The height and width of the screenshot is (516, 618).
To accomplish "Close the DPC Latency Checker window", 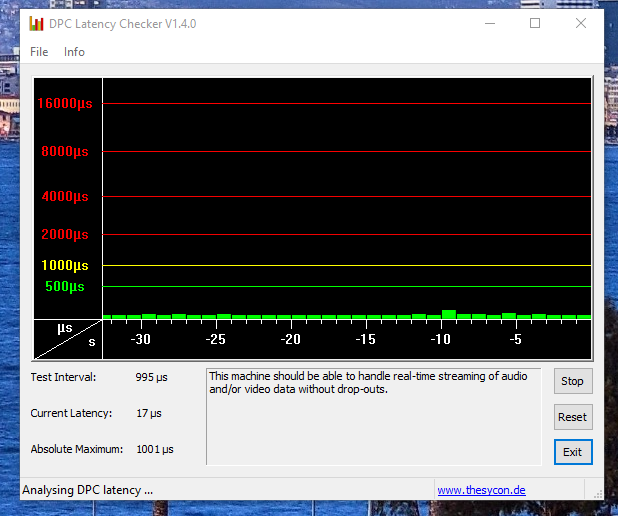I will pos(581,24).
